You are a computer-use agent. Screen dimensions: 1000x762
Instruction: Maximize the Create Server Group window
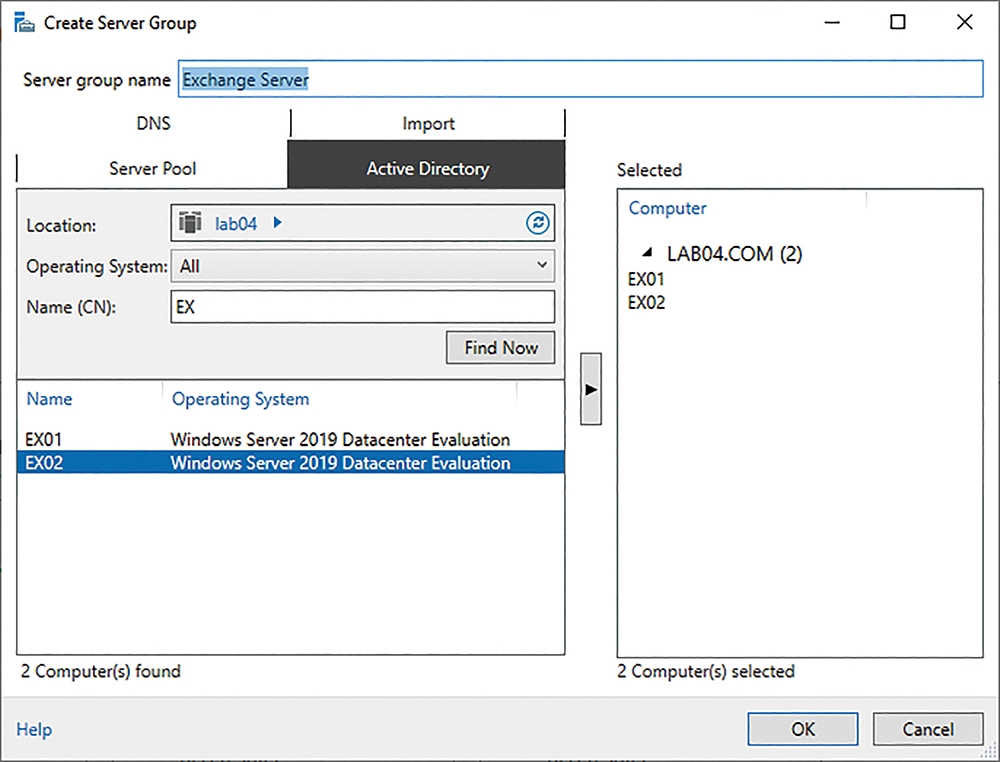(x=897, y=22)
